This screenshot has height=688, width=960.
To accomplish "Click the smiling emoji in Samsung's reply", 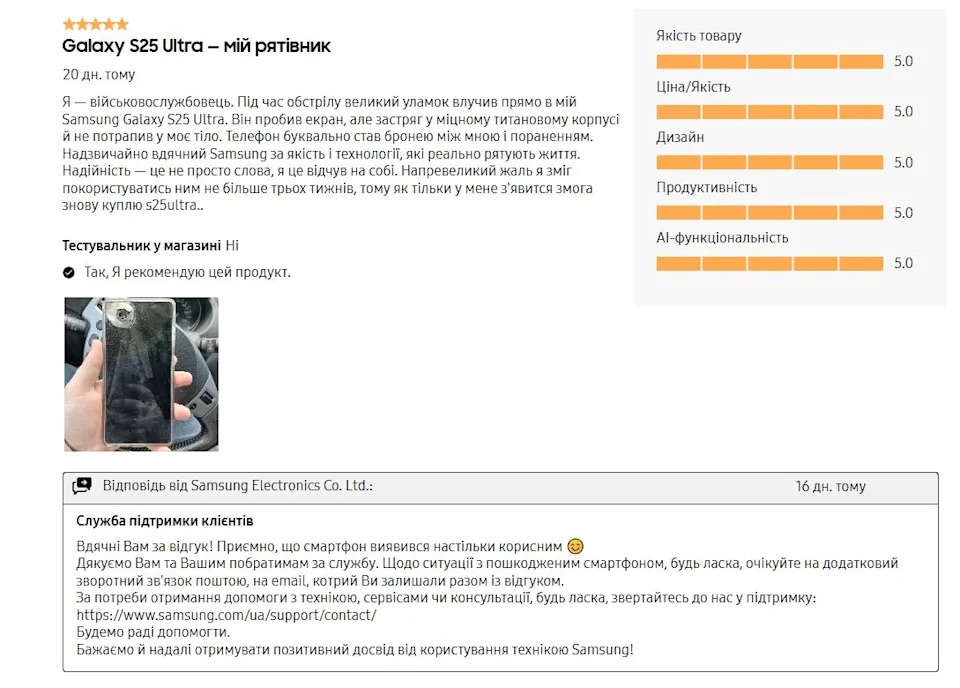I will point(575,547).
